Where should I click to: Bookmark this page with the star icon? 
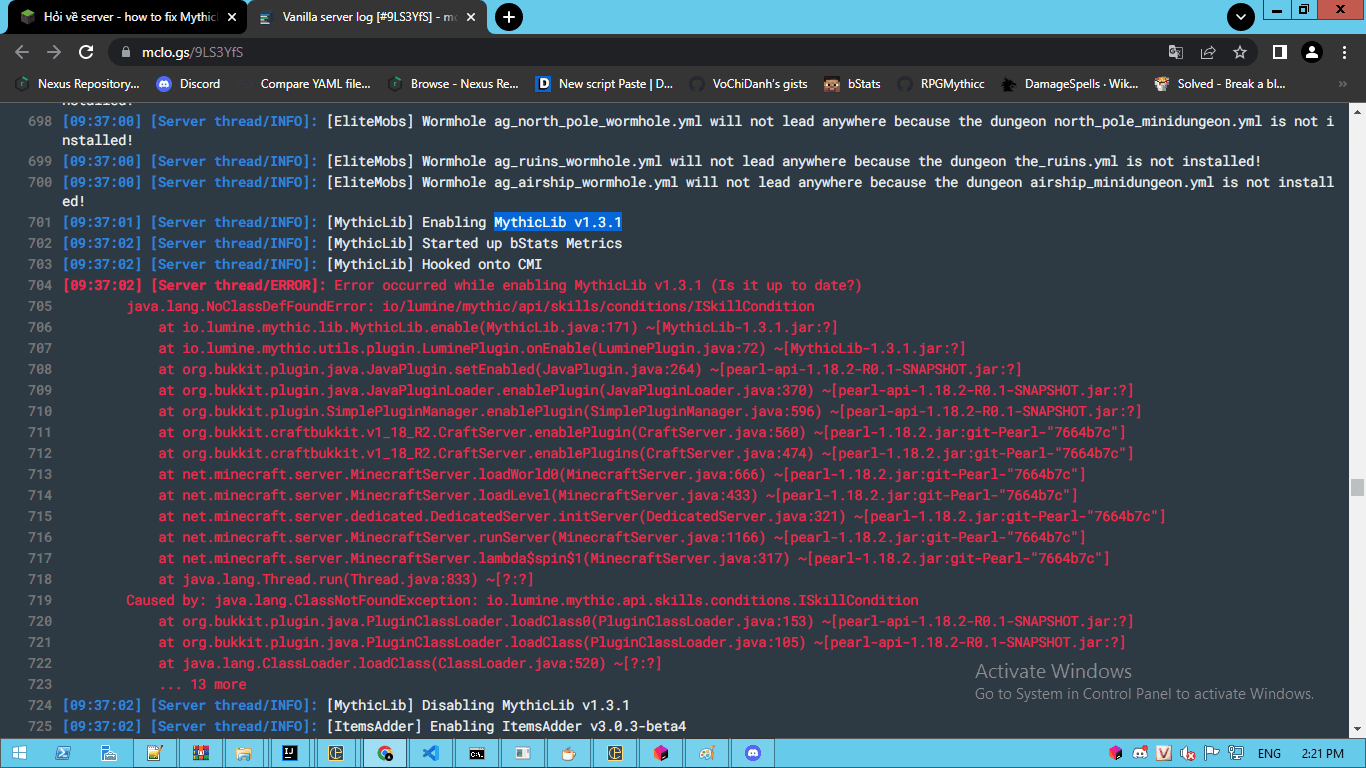tap(1240, 52)
